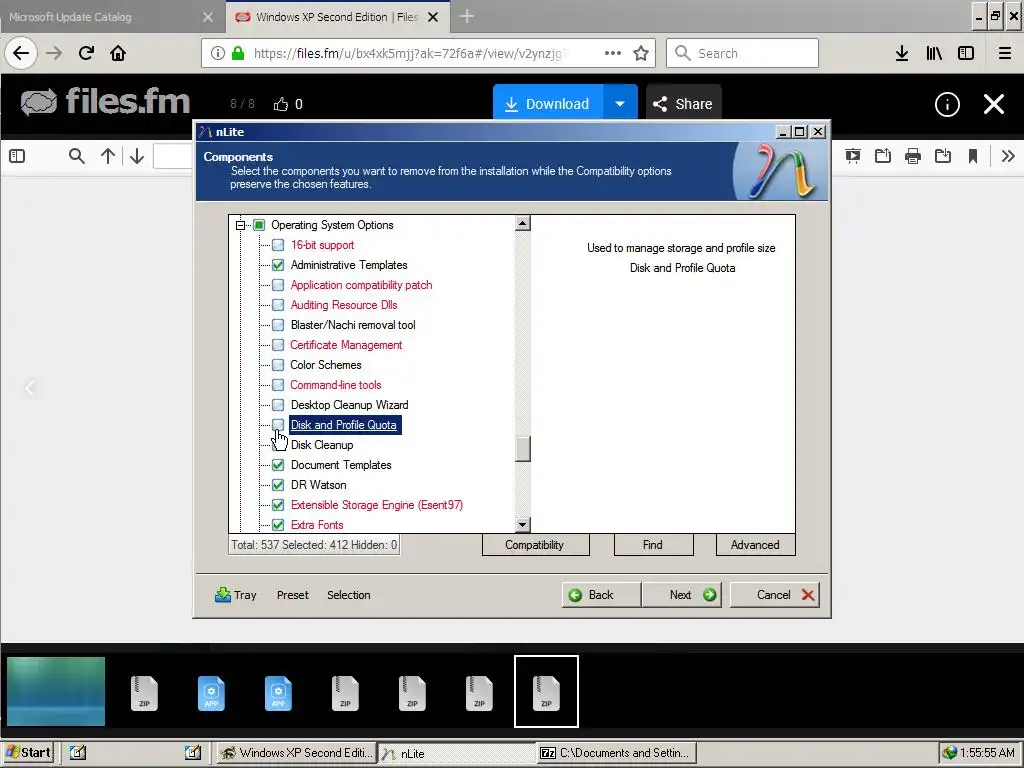Screen dimensions: 1024x768
Task: Uncheck DR Watson checkbox
Action: point(278,485)
